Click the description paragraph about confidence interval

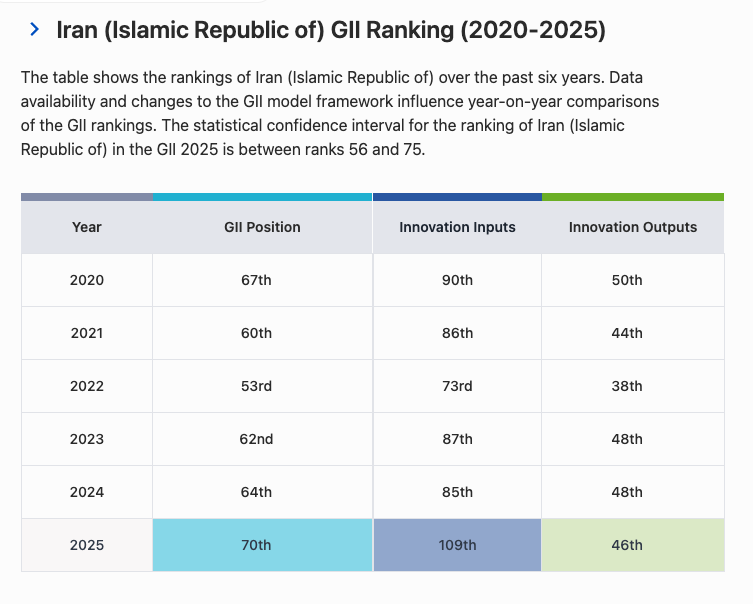coord(340,113)
